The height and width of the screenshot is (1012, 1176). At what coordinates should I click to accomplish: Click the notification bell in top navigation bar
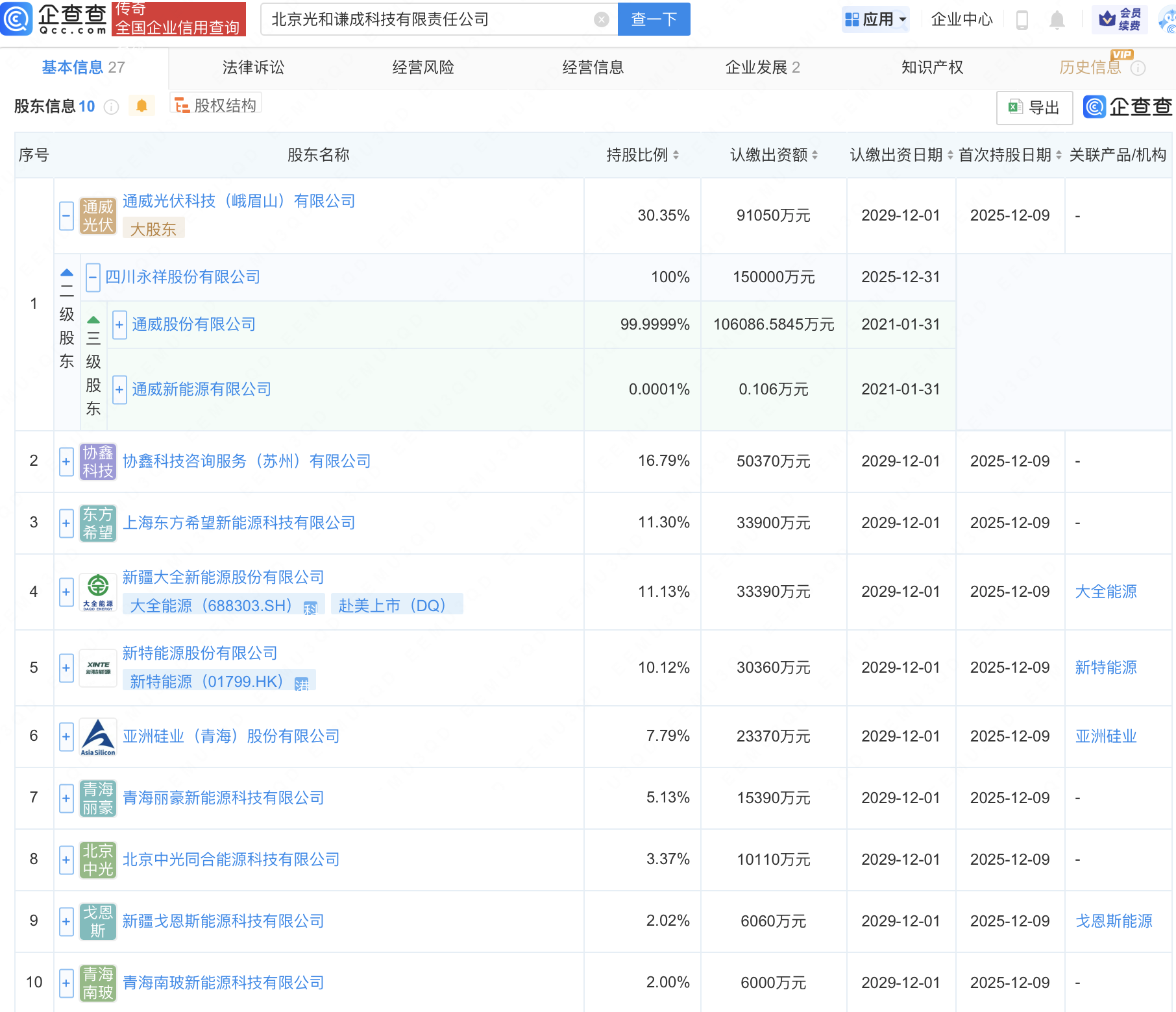1056,19
